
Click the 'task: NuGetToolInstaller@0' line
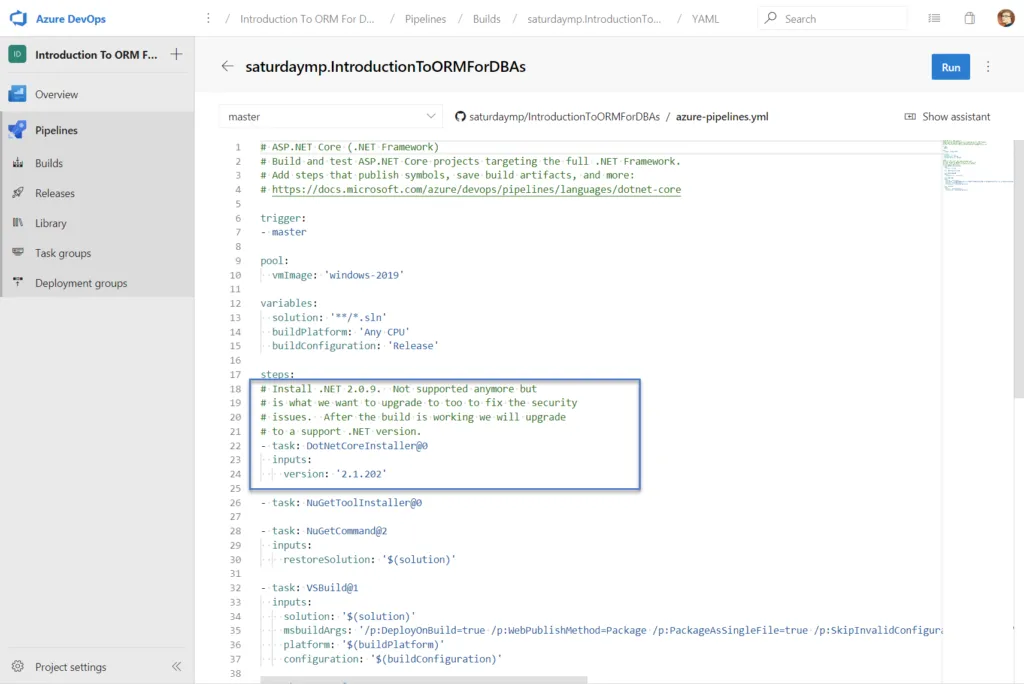341,502
